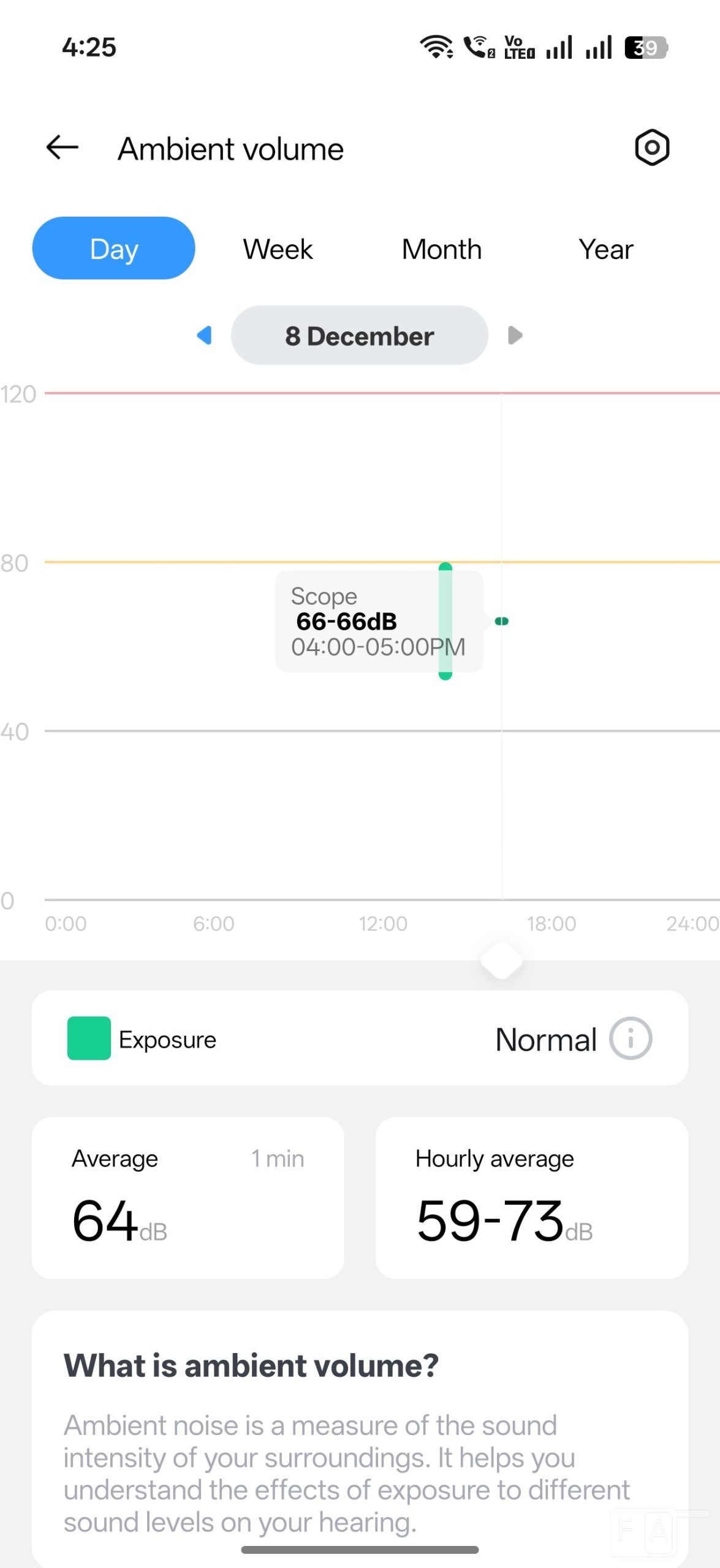Open the Hourly average card
720x1568 pixels.
click(x=532, y=1197)
